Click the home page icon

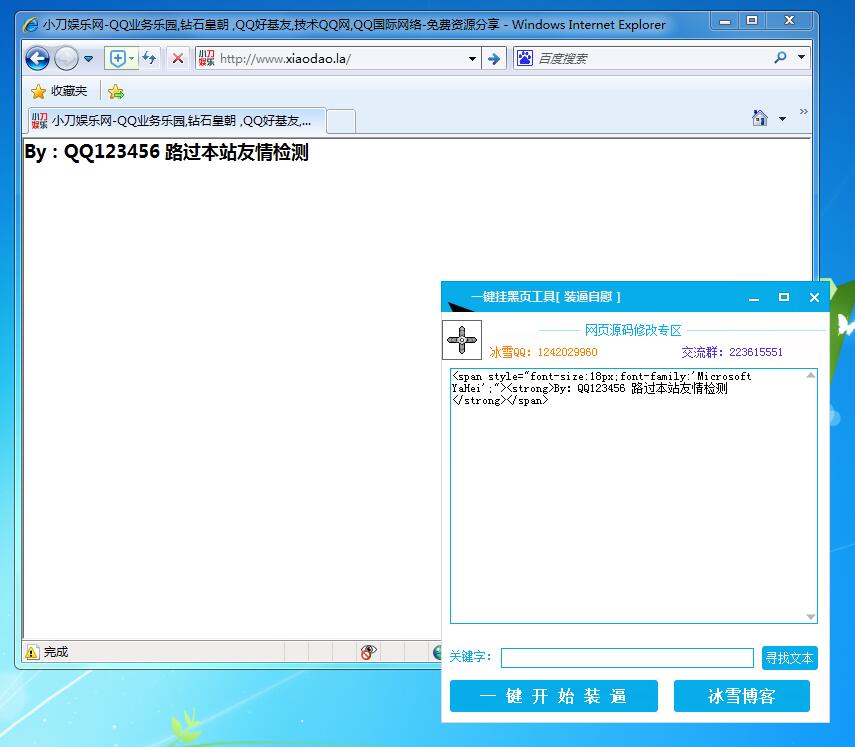pos(760,118)
